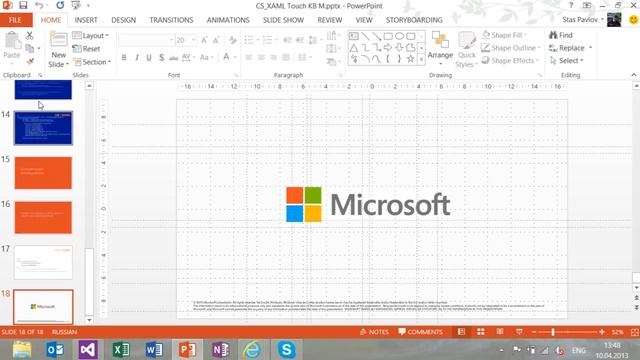Toggle Bold formatting
Image resolution: width=640 pixels, height=360 pixels.
click(124, 58)
